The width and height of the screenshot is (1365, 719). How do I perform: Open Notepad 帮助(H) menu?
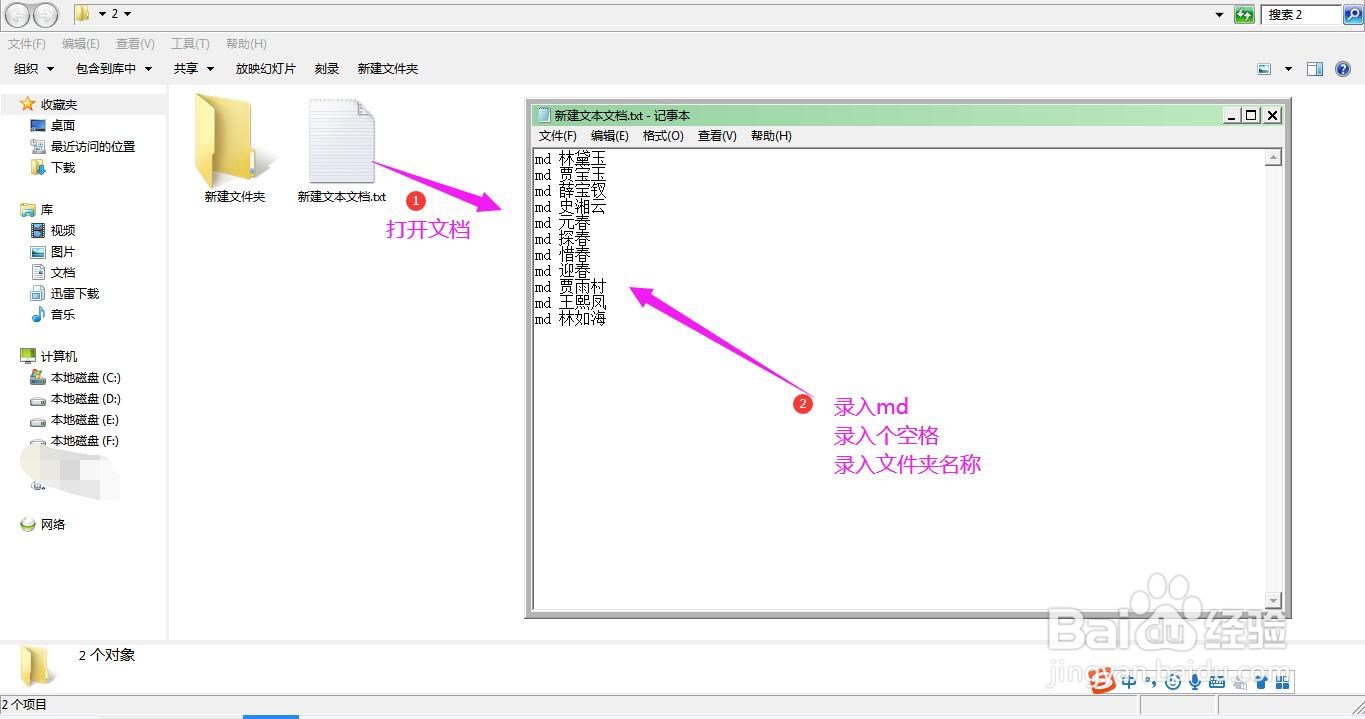click(x=771, y=136)
